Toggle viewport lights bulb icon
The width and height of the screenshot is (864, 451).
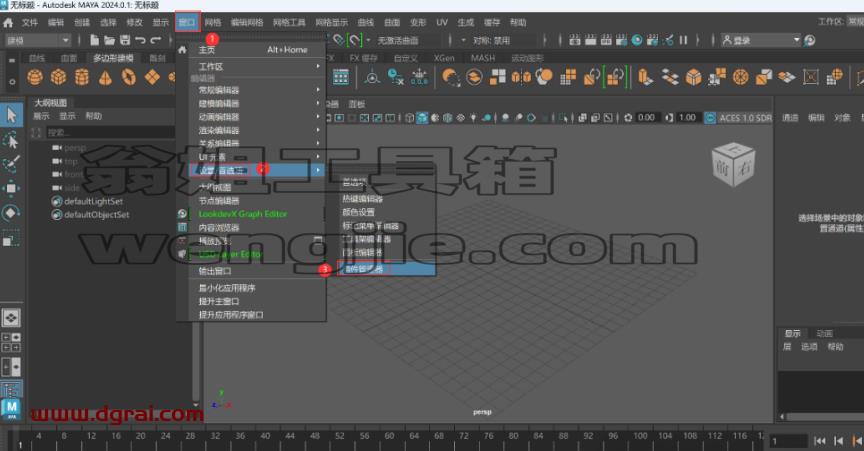pos(472,117)
